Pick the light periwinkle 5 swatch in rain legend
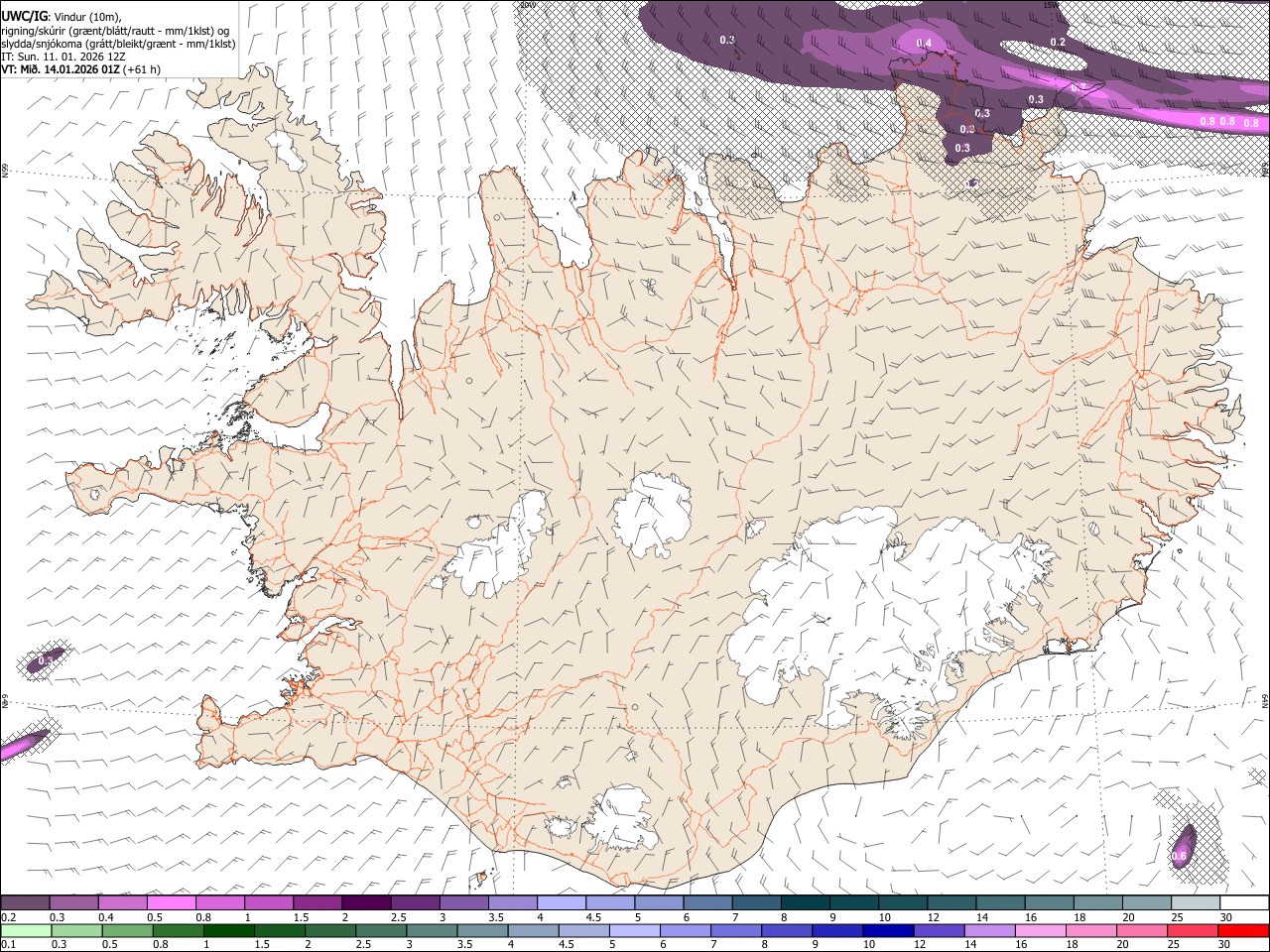 [x=634, y=930]
